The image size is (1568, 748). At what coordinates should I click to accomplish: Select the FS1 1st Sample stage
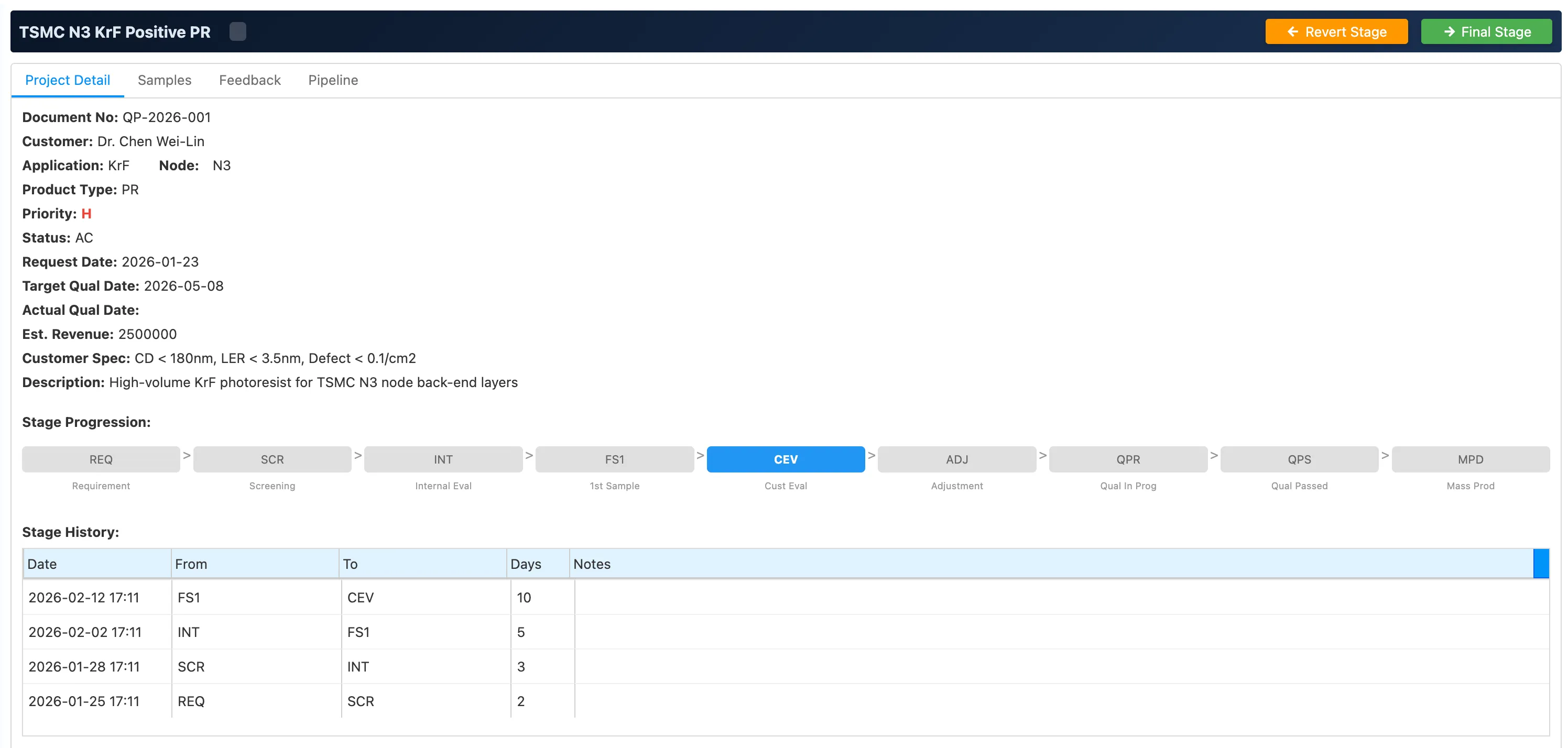click(x=614, y=459)
